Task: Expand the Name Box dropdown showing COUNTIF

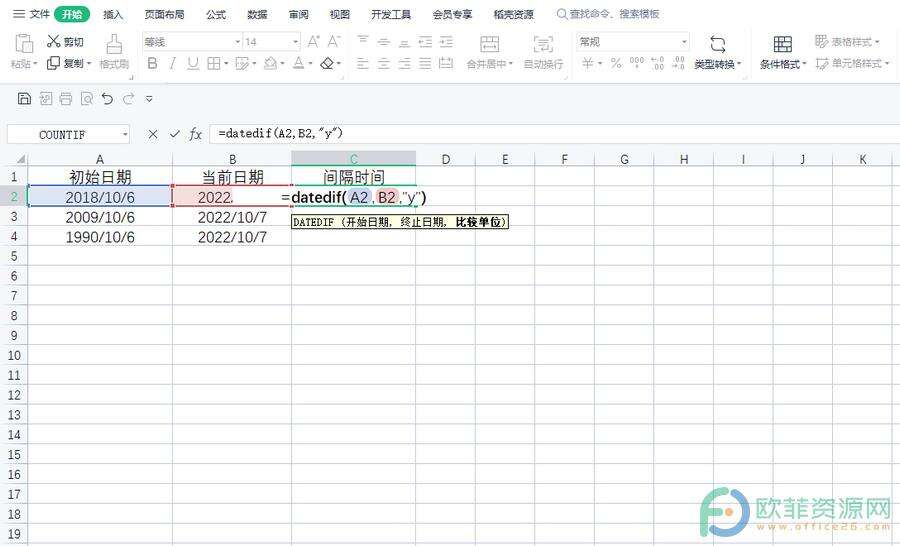Action: click(125, 135)
